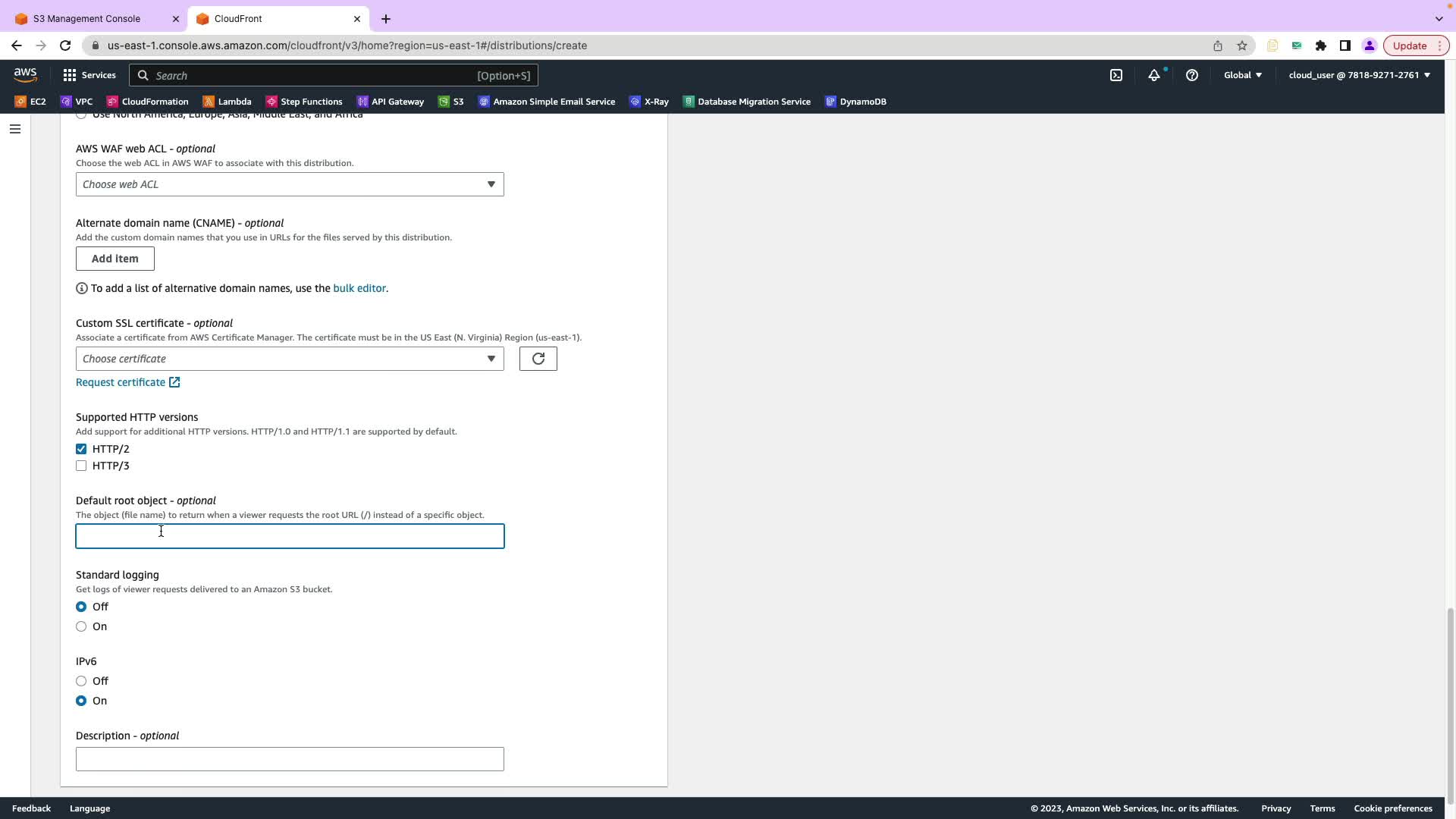Expand the Global region selector
Viewport: 1456px width, 819px height.
1242,75
